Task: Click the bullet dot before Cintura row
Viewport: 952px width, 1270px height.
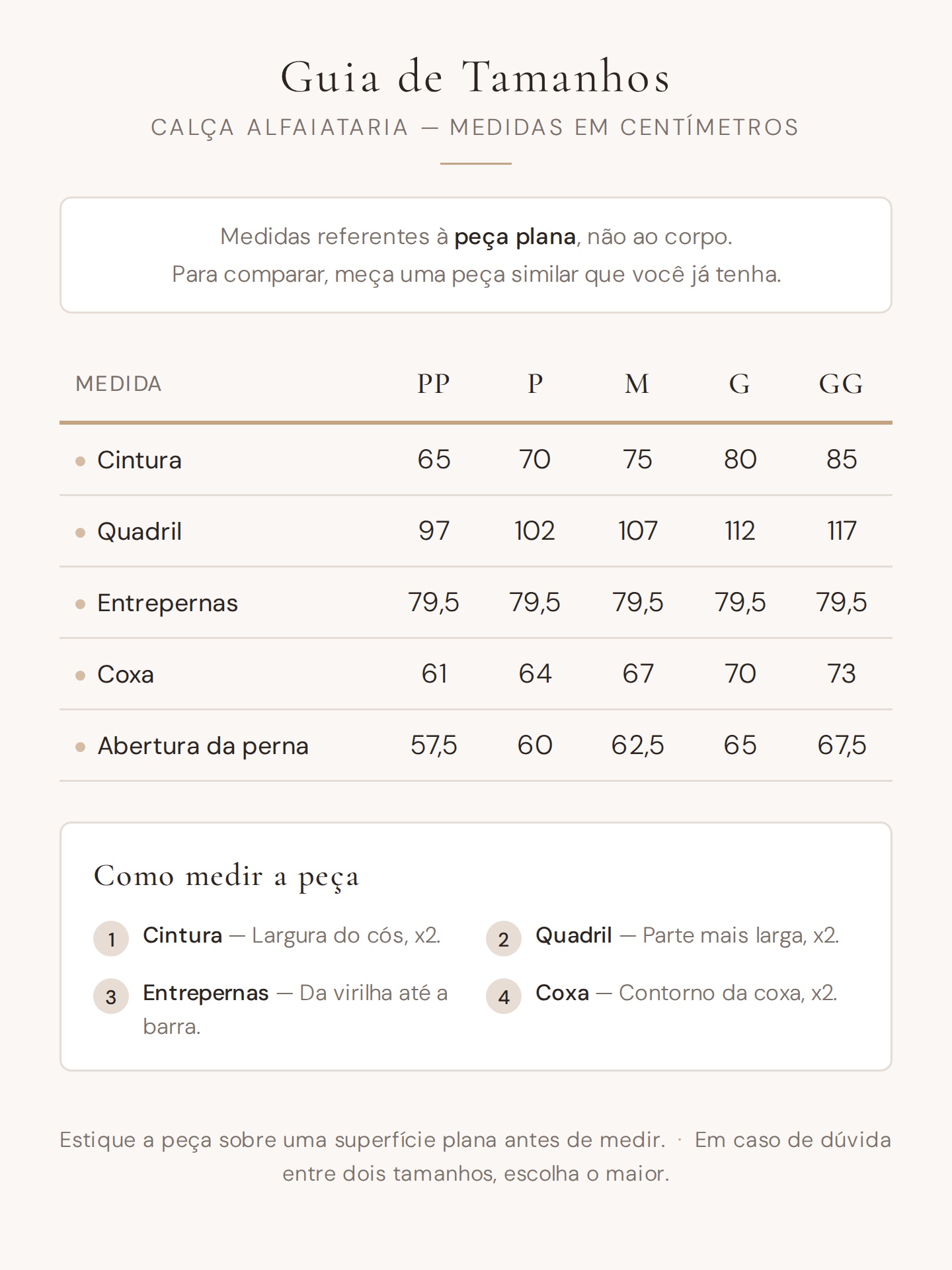Action: coord(81,461)
